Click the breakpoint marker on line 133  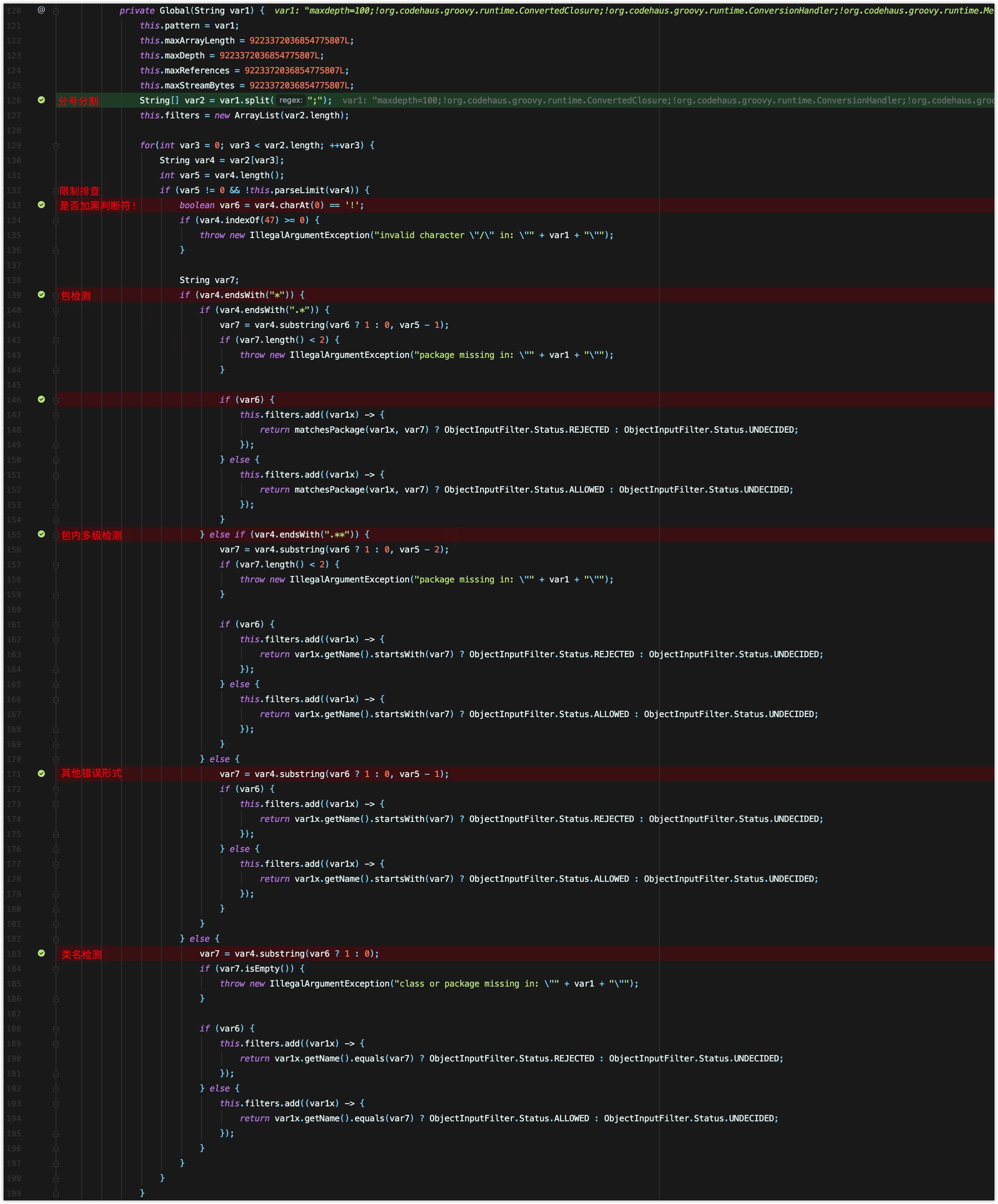tap(41, 205)
